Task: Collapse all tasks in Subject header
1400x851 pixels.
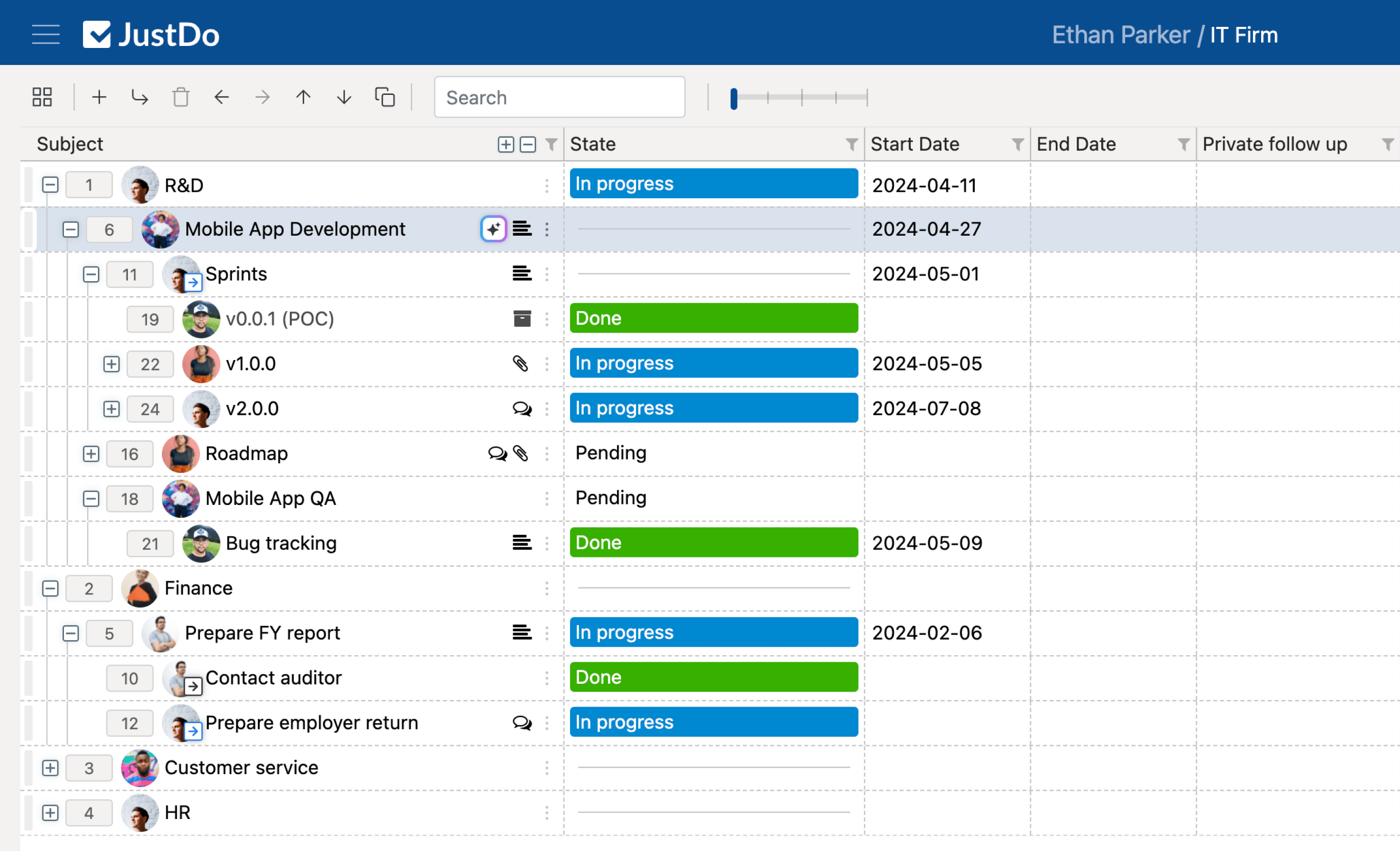Action: point(528,144)
